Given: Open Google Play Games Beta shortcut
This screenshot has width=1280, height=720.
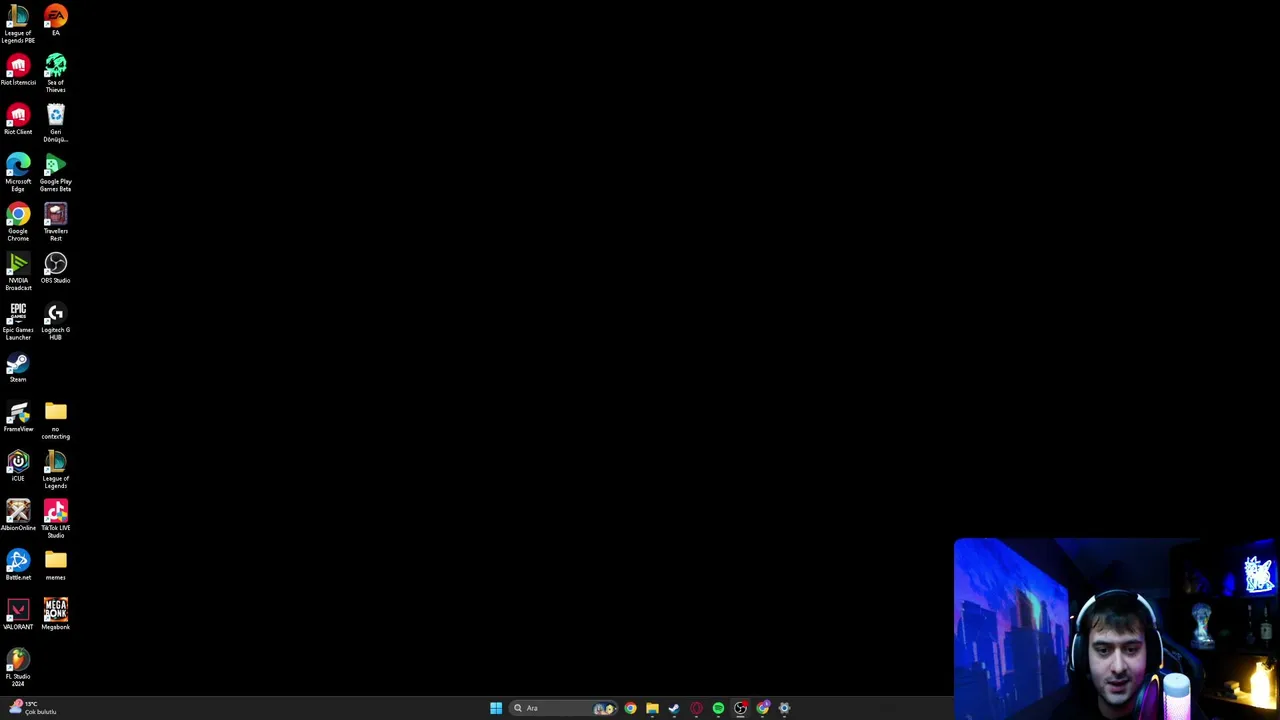Looking at the screenshot, I should click(56, 173).
